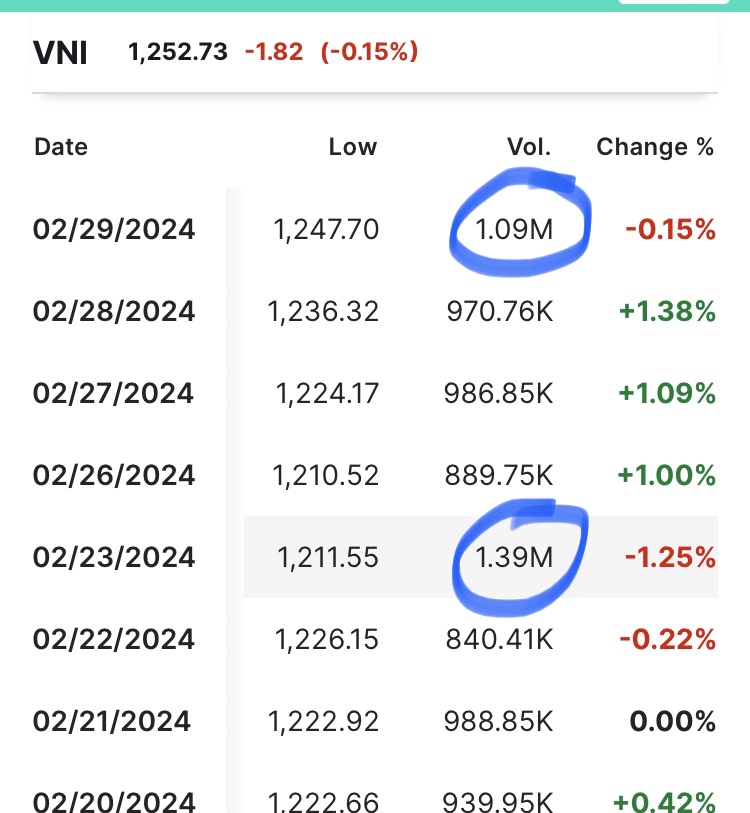Click the Vol. column header

528,147
